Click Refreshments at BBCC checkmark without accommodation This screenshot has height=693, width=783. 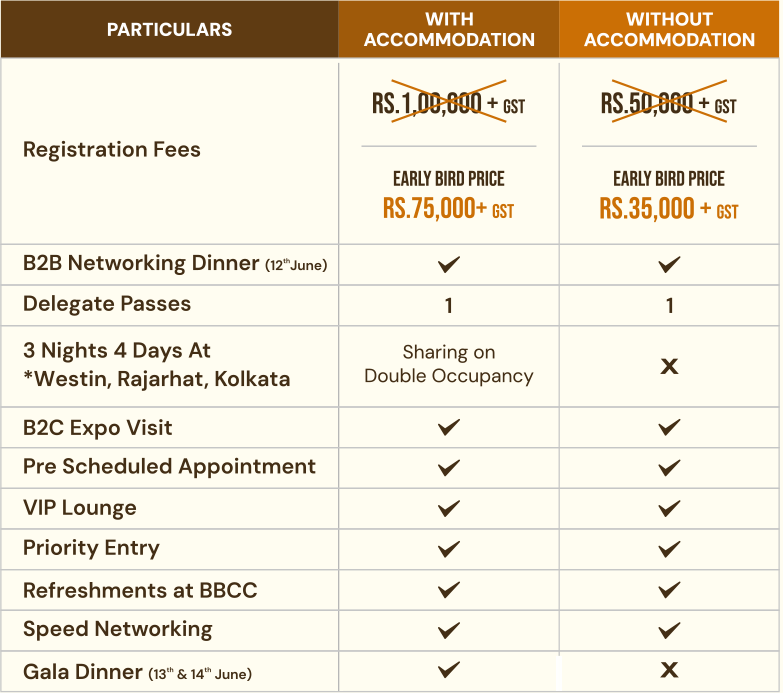(x=669, y=590)
